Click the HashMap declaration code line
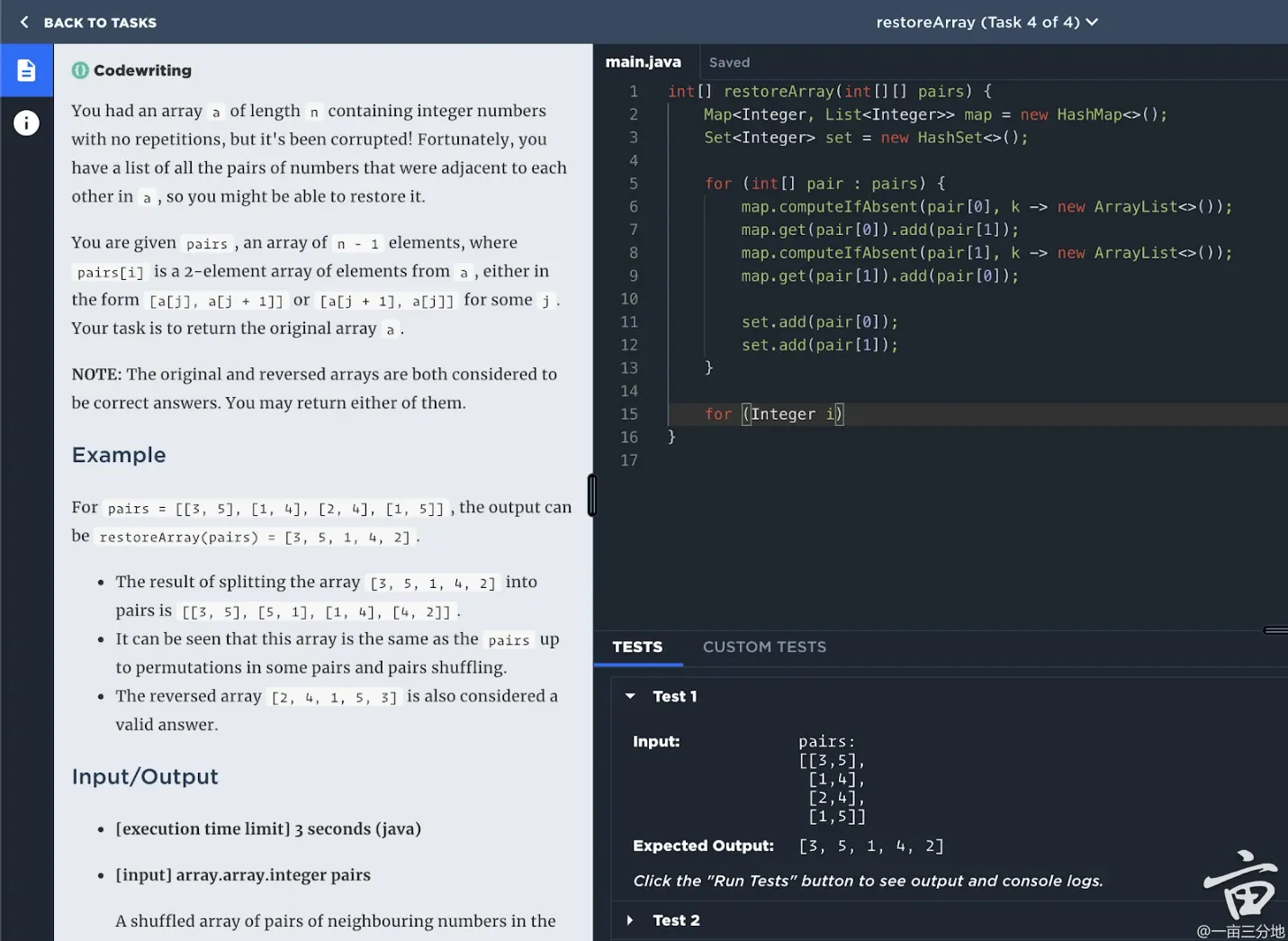This screenshot has width=1288, height=941. [x=935, y=114]
